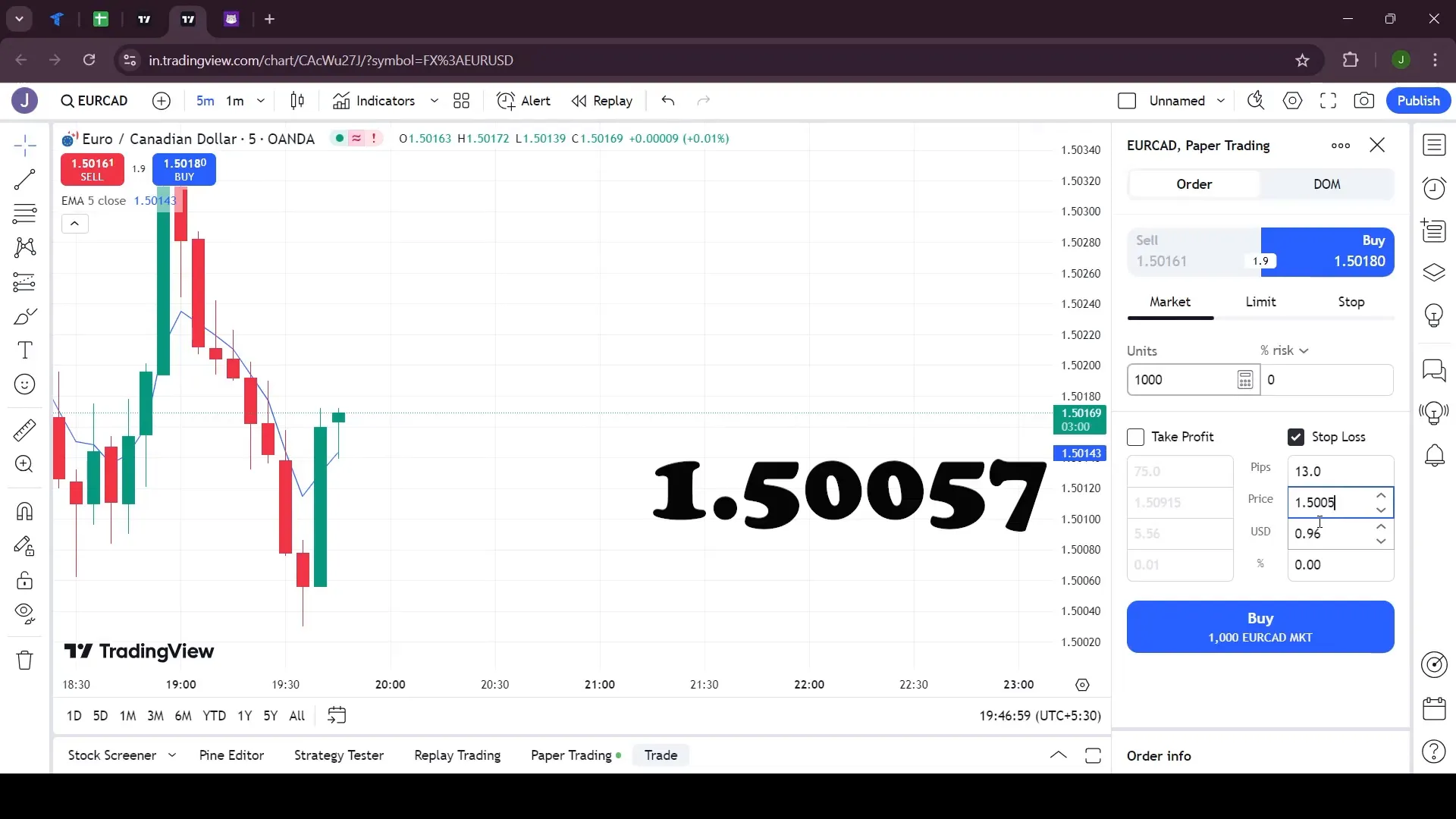Click the Layout/template selector icon

click(x=460, y=100)
